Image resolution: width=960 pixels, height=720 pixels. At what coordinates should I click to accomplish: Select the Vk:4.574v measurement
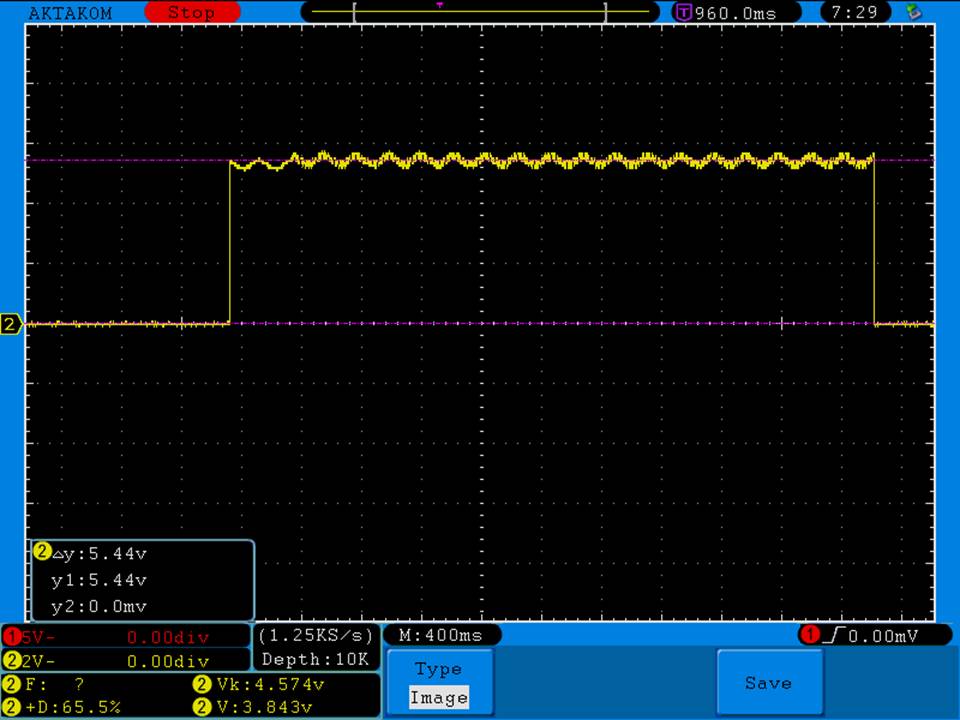270,685
